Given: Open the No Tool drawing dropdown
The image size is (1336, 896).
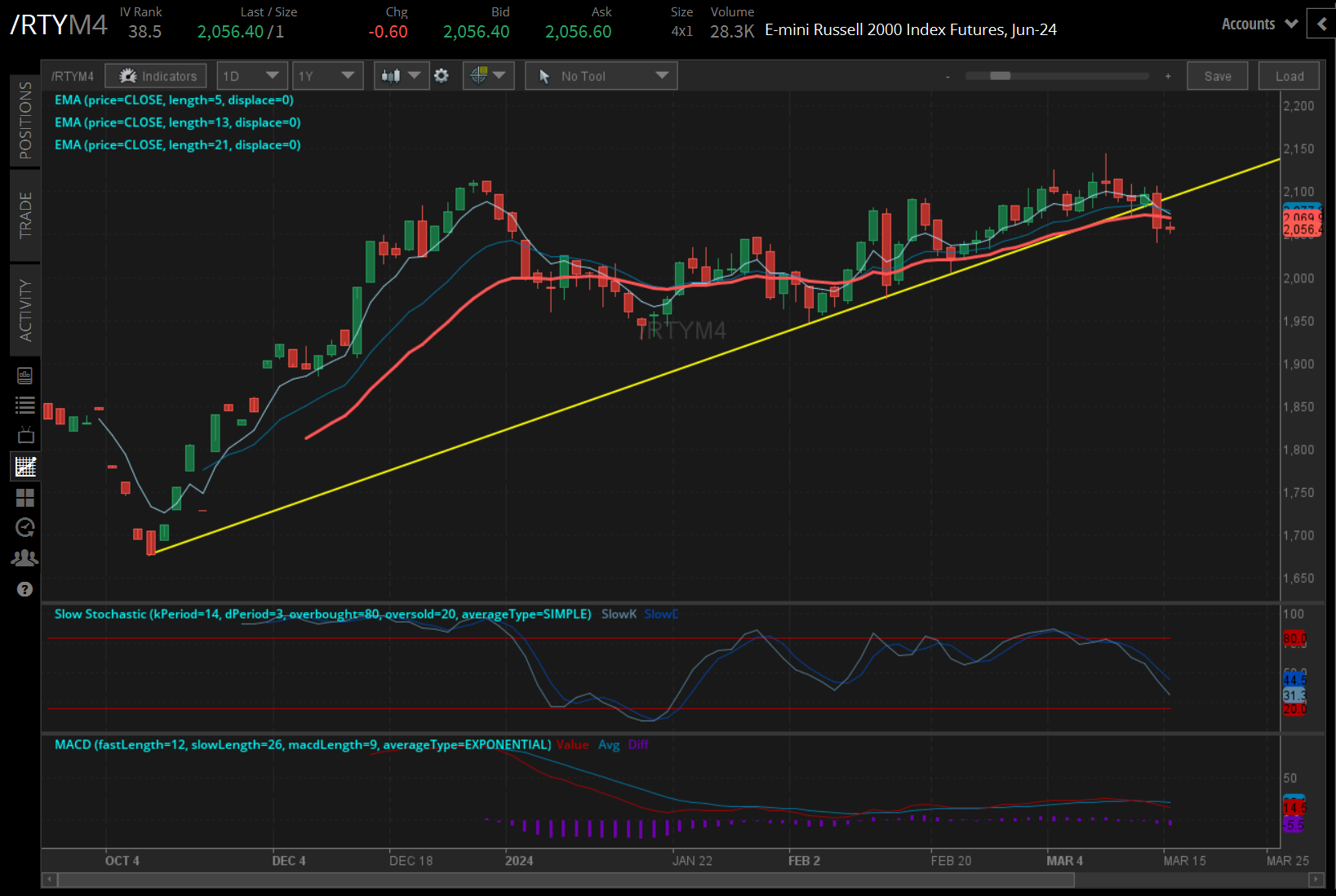Looking at the screenshot, I should coord(601,75).
